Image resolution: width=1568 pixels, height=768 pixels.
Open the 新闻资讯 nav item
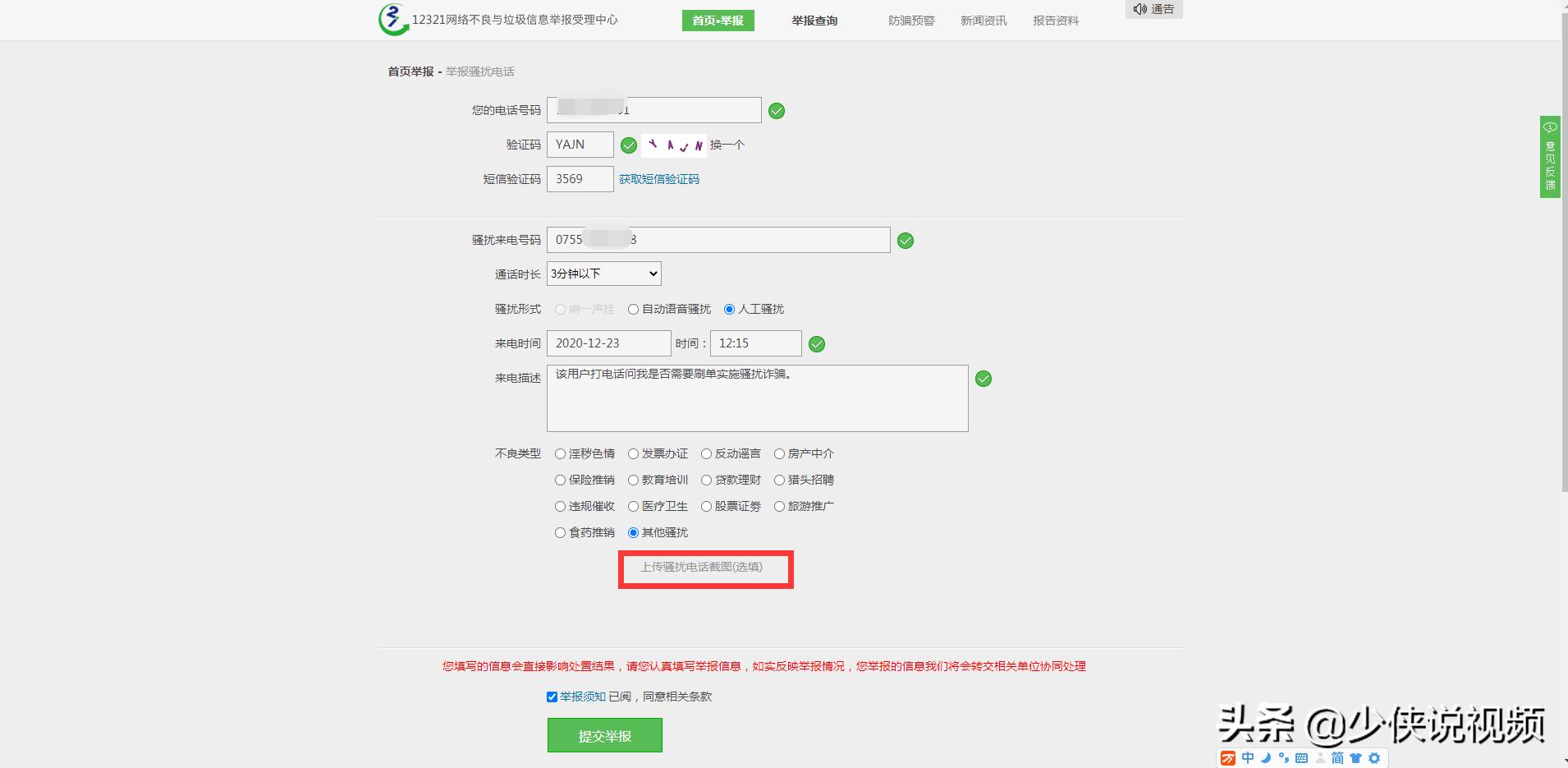pyautogui.click(x=982, y=20)
